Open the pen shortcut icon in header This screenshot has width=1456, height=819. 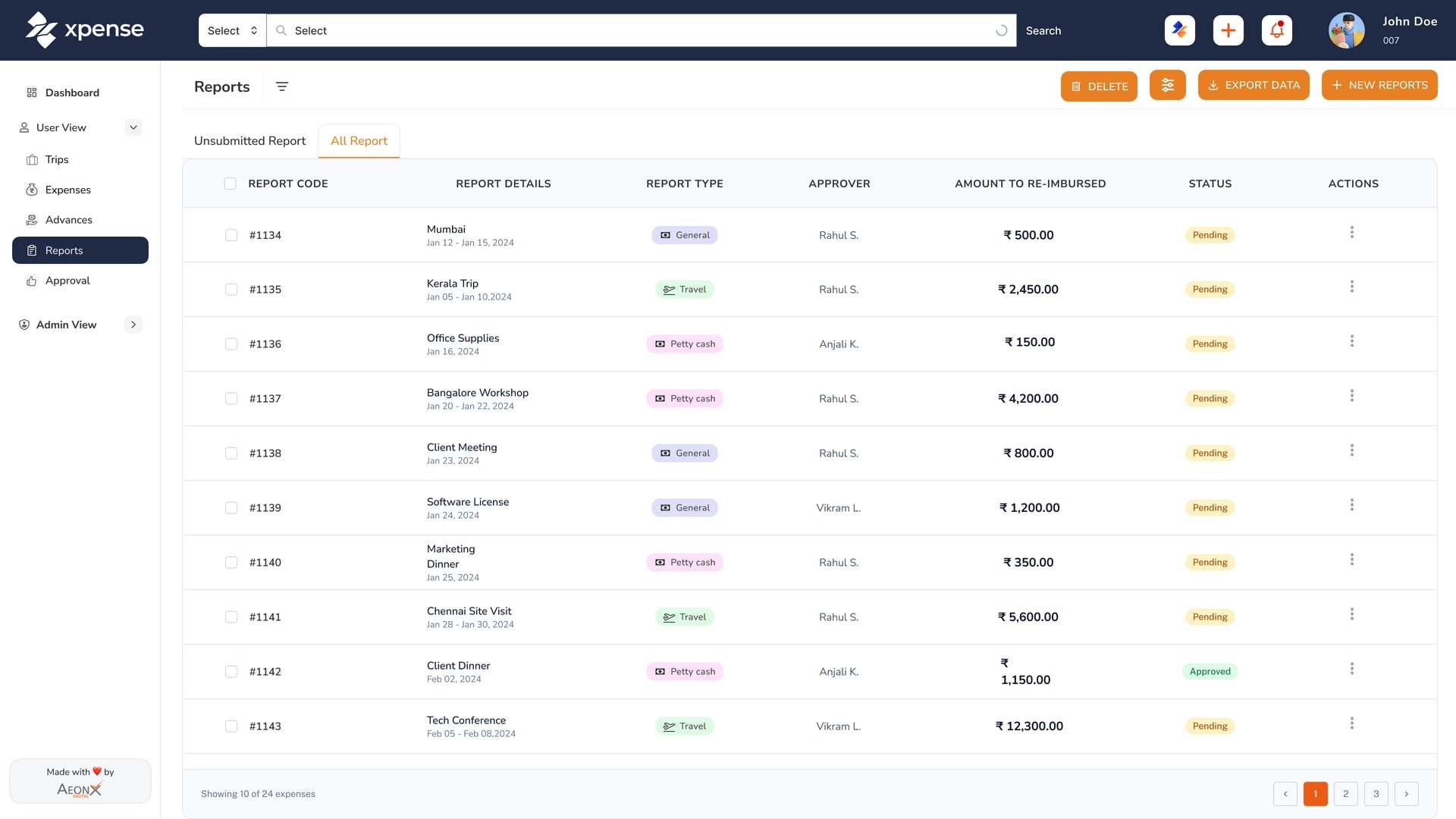pos(1180,30)
